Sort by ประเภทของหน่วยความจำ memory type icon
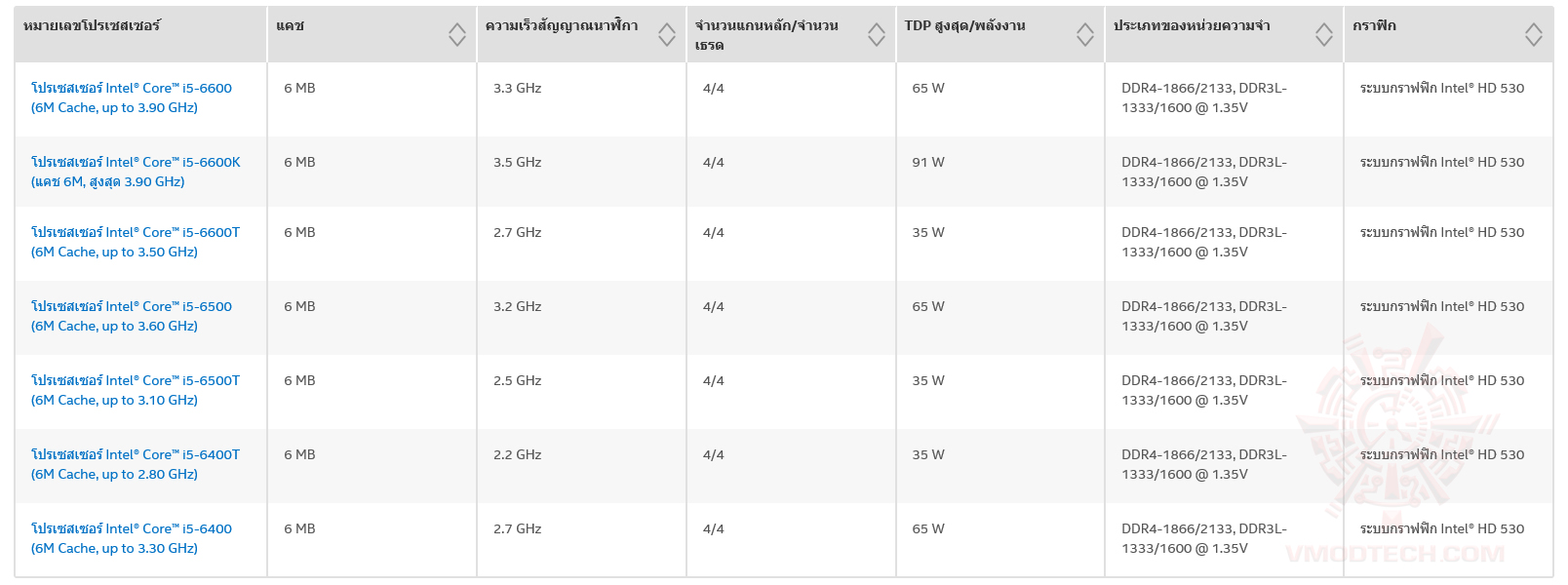This screenshot has width=1568, height=585. point(1323,35)
